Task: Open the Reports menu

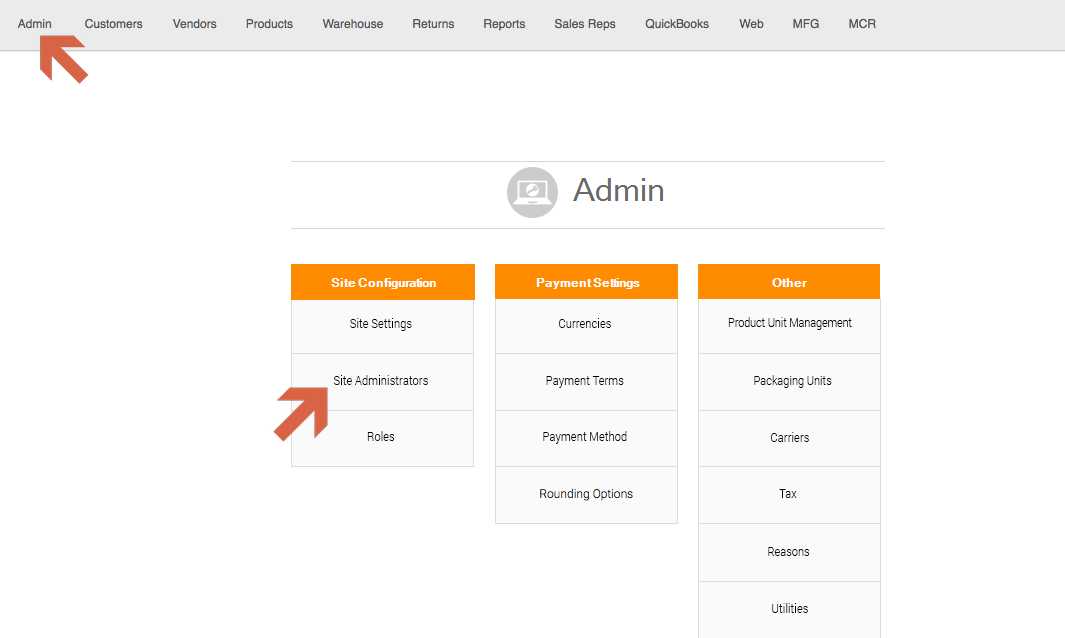Action: pyautogui.click(x=504, y=24)
